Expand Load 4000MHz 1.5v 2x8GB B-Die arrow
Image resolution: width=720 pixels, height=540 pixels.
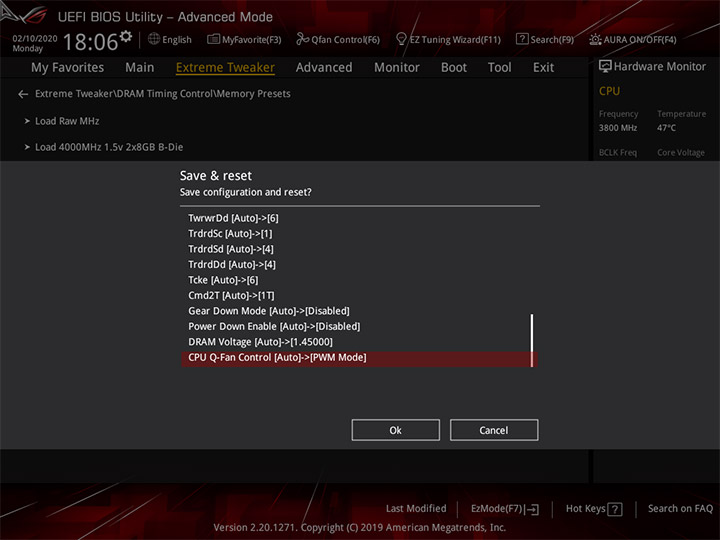point(27,147)
